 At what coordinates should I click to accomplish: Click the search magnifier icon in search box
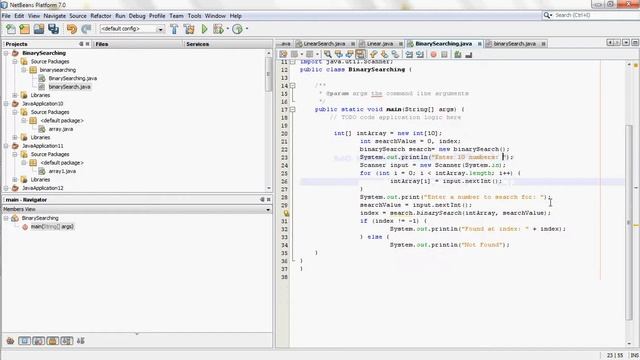[x=547, y=15]
